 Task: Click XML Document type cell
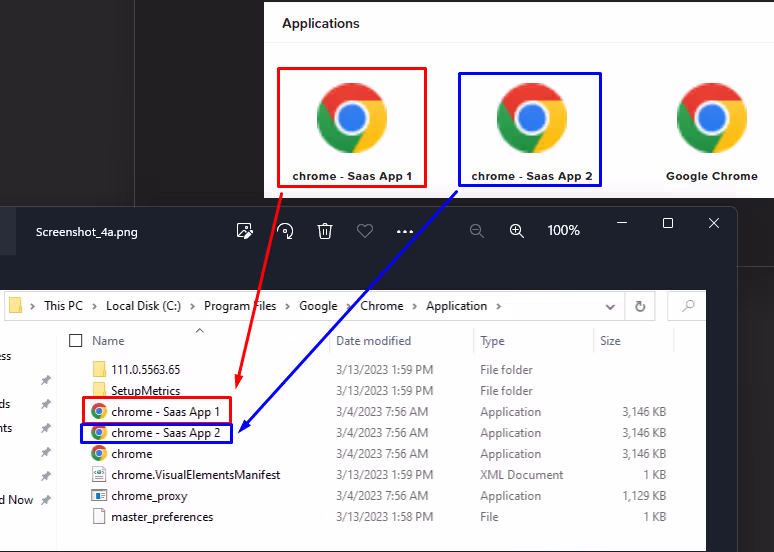pos(521,475)
